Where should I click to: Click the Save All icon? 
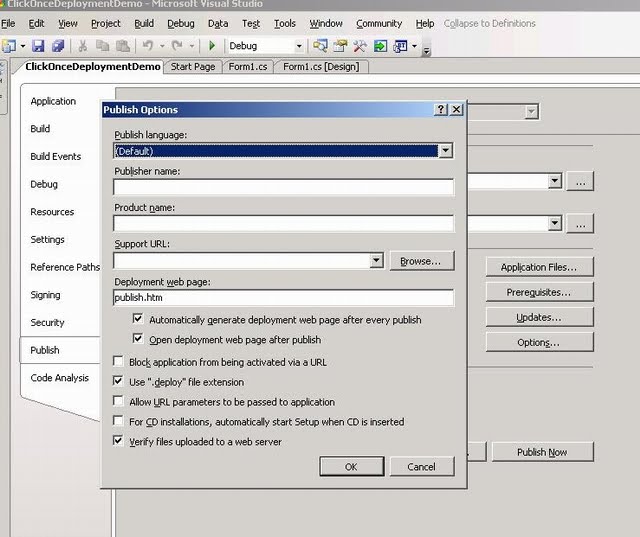[x=58, y=46]
